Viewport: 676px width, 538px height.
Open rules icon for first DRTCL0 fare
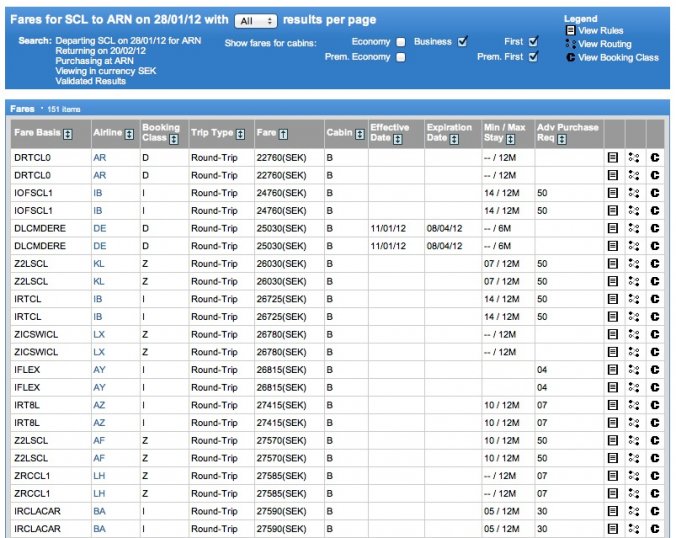click(613, 158)
